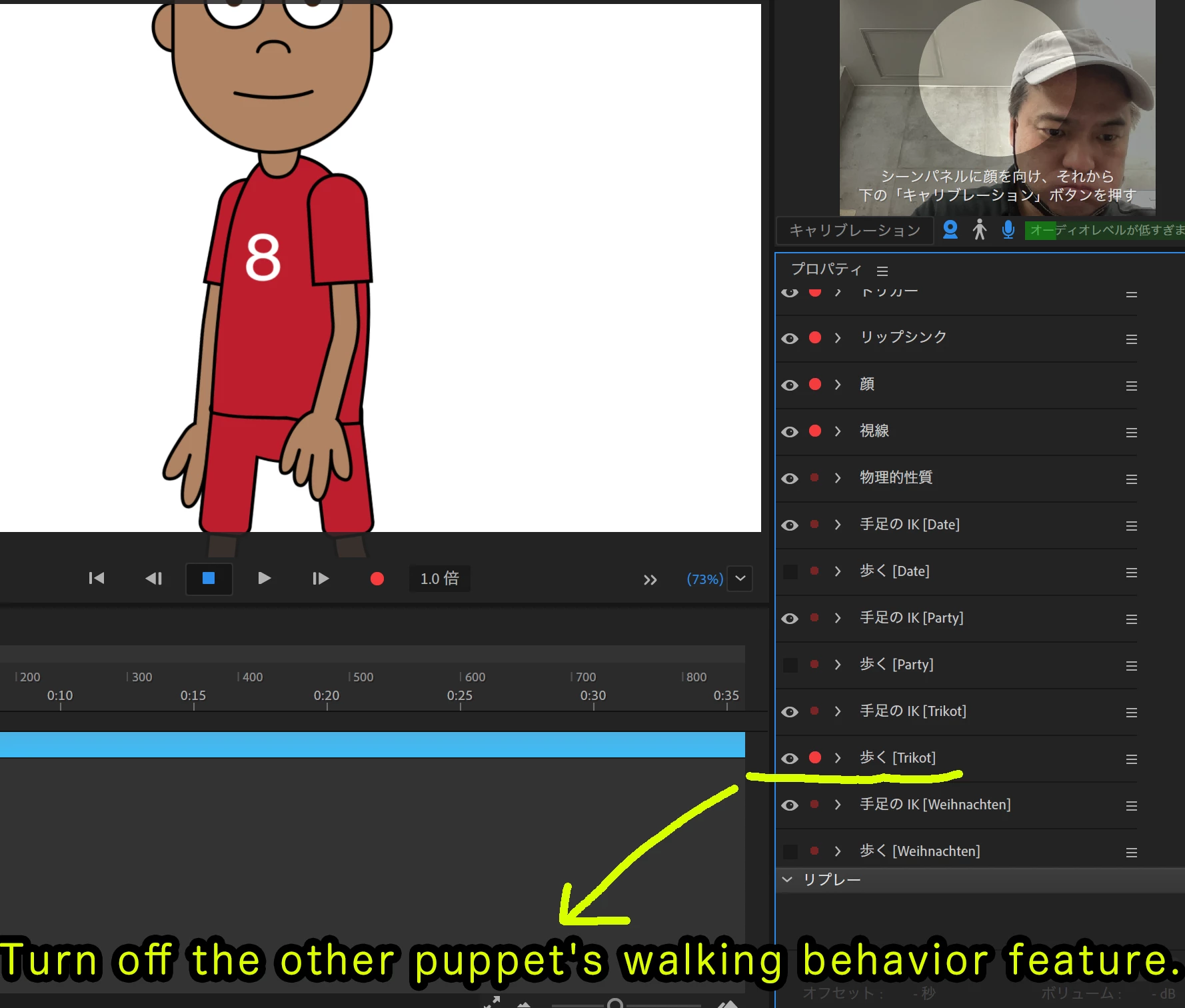Expand the リップシンク behavior
This screenshot has height=1008, width=1185.
coord(838,338)
